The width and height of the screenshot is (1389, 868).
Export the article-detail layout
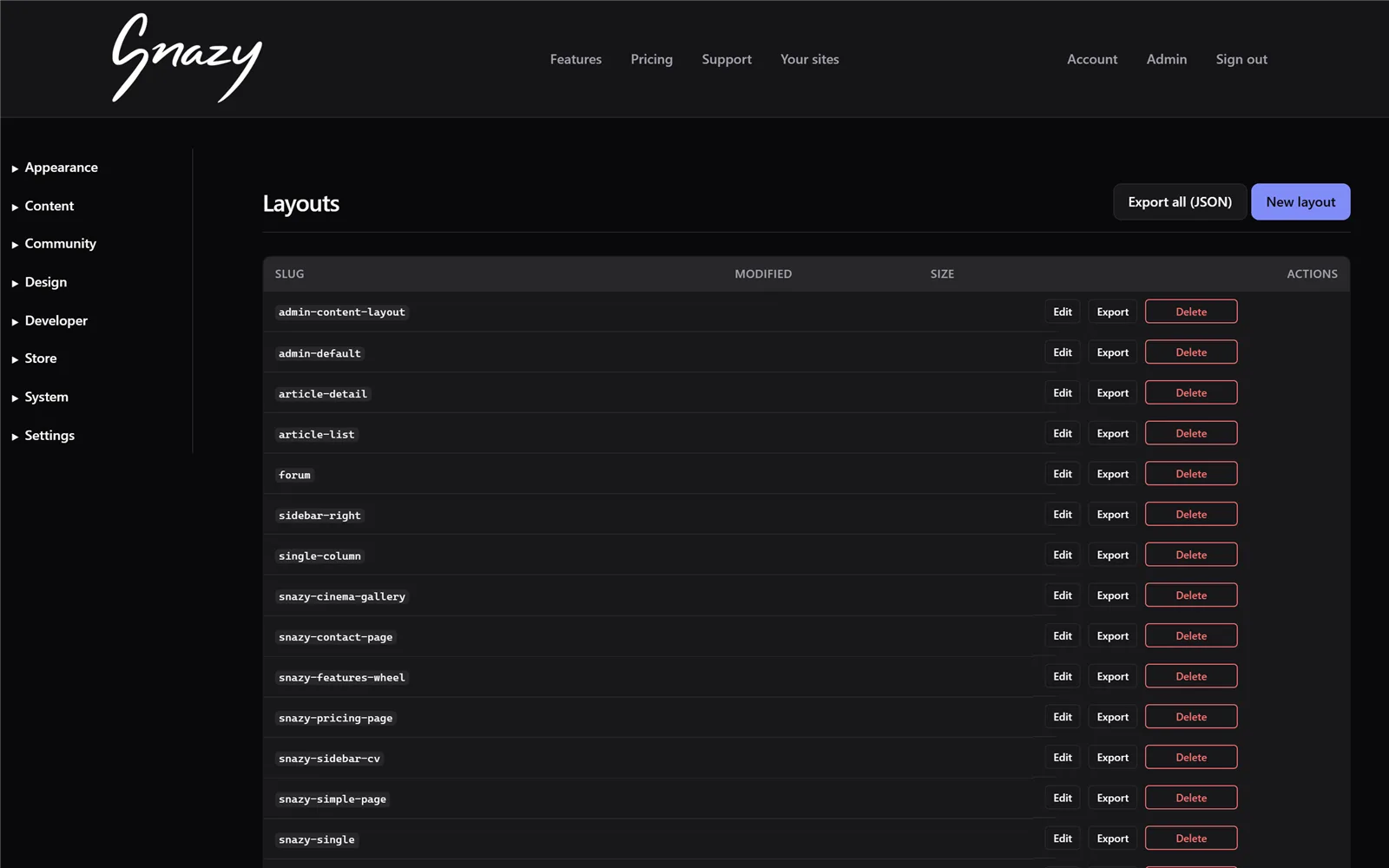(1112, 392)
